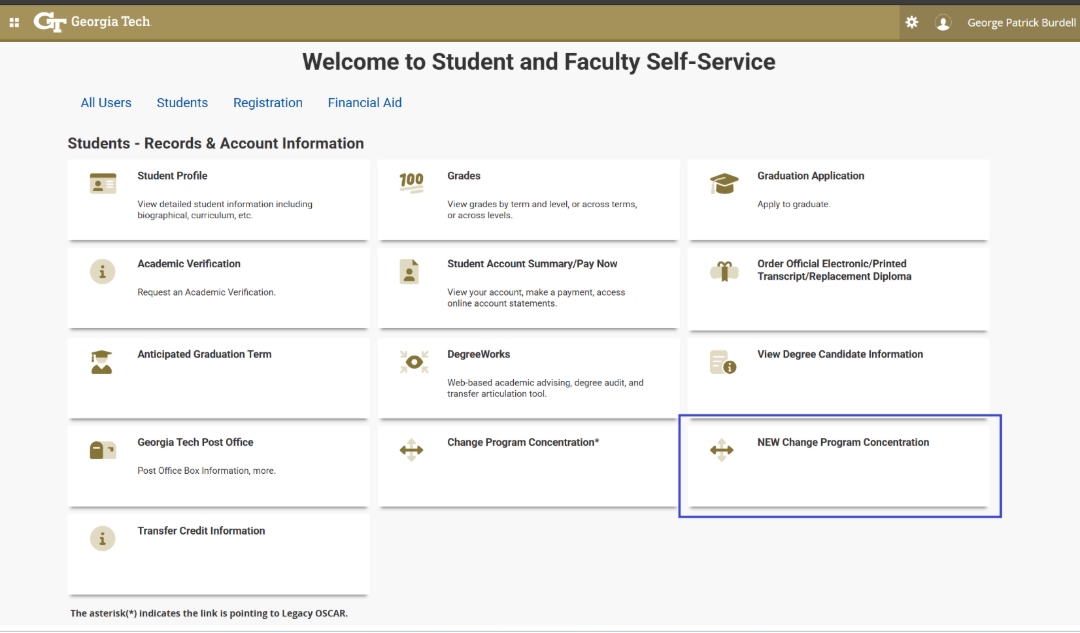
Task: Click the Student Profile ID card icon
Action: click(103, 183)
